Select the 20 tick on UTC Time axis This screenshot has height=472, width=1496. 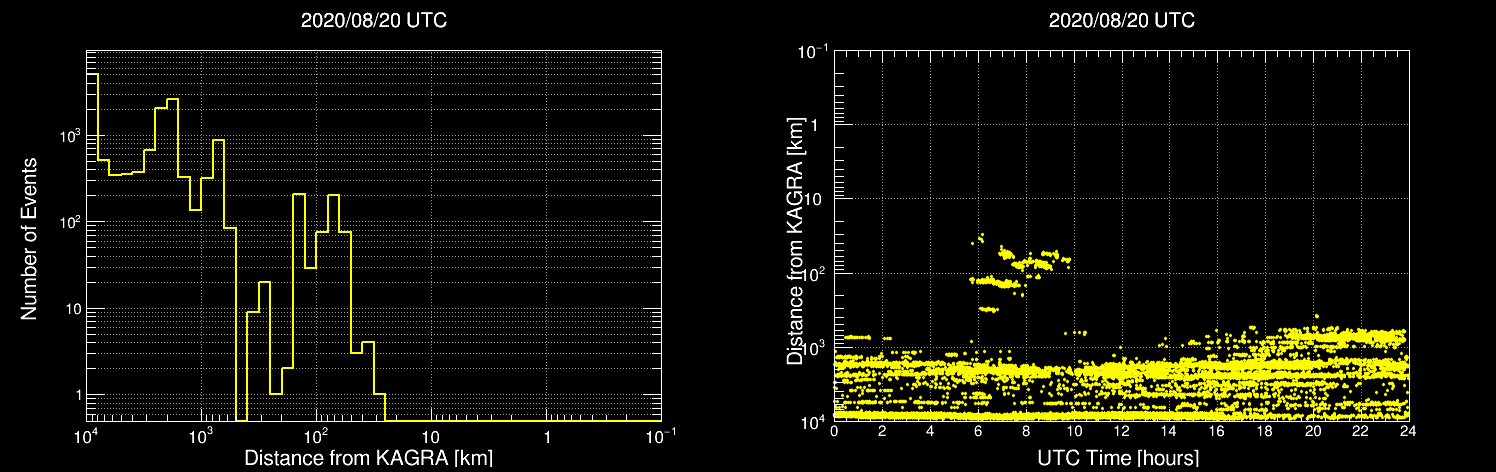coord(1313,432)
